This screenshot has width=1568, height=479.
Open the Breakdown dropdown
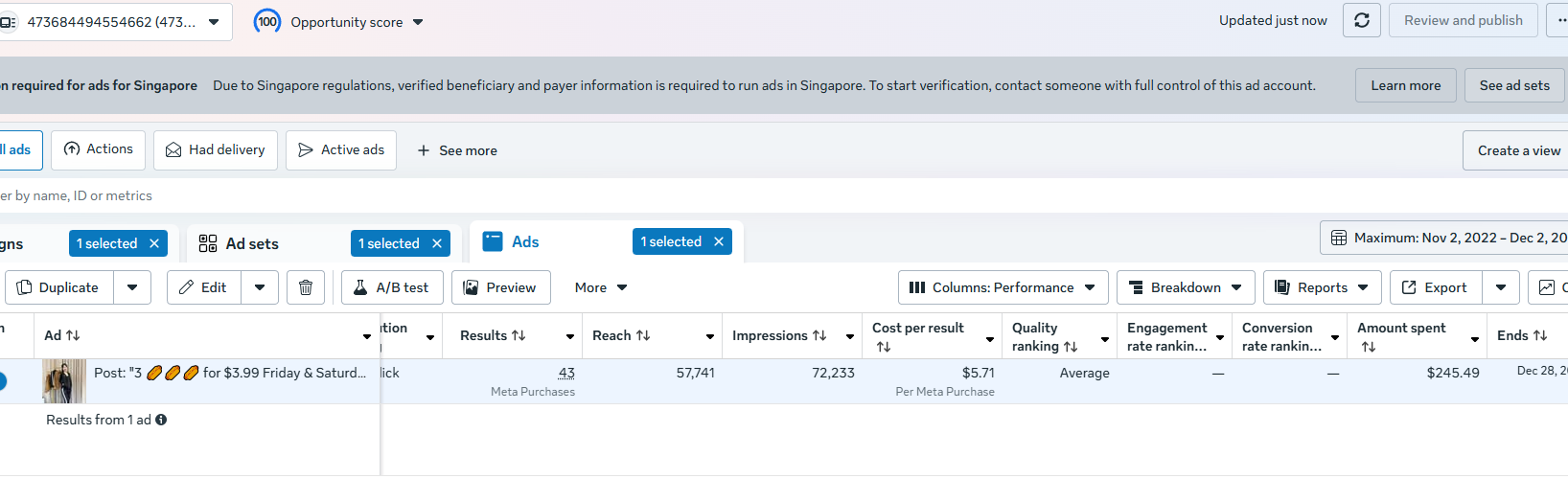[x=1185, y=287]
